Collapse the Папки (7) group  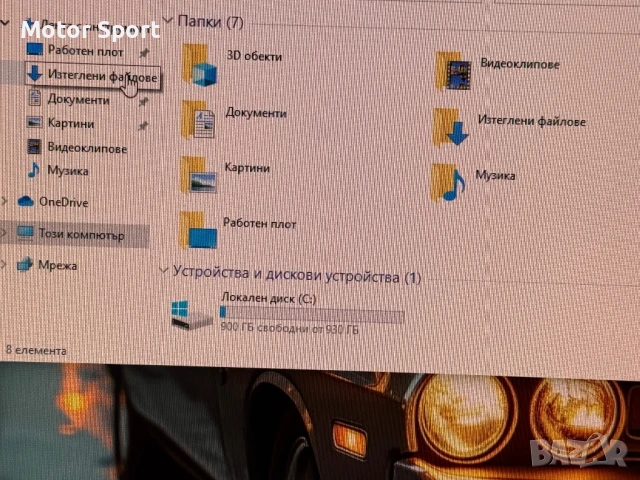tap(167, 20)
